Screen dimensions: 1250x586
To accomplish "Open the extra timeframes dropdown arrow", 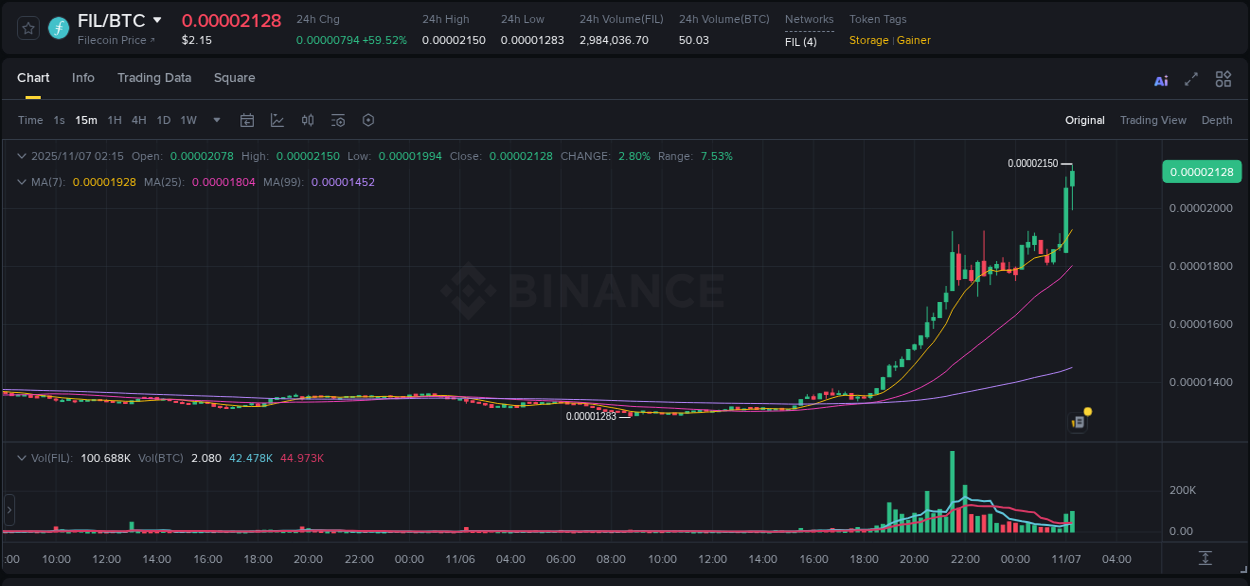I will (214, 120).
